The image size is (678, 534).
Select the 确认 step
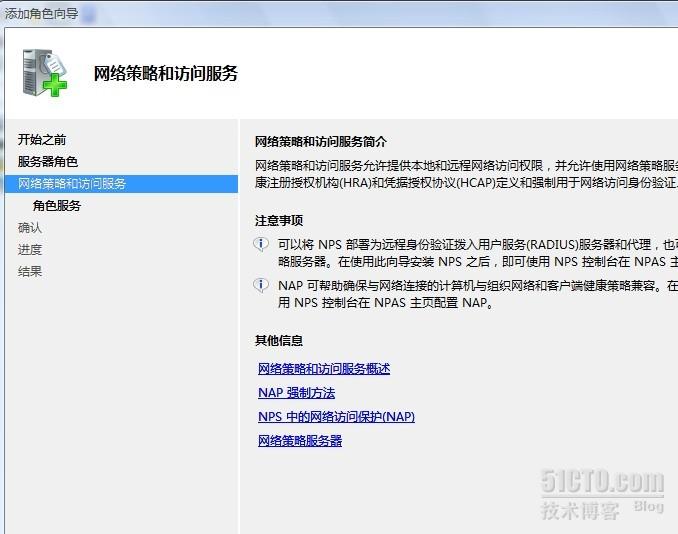[x=30, y=227]
